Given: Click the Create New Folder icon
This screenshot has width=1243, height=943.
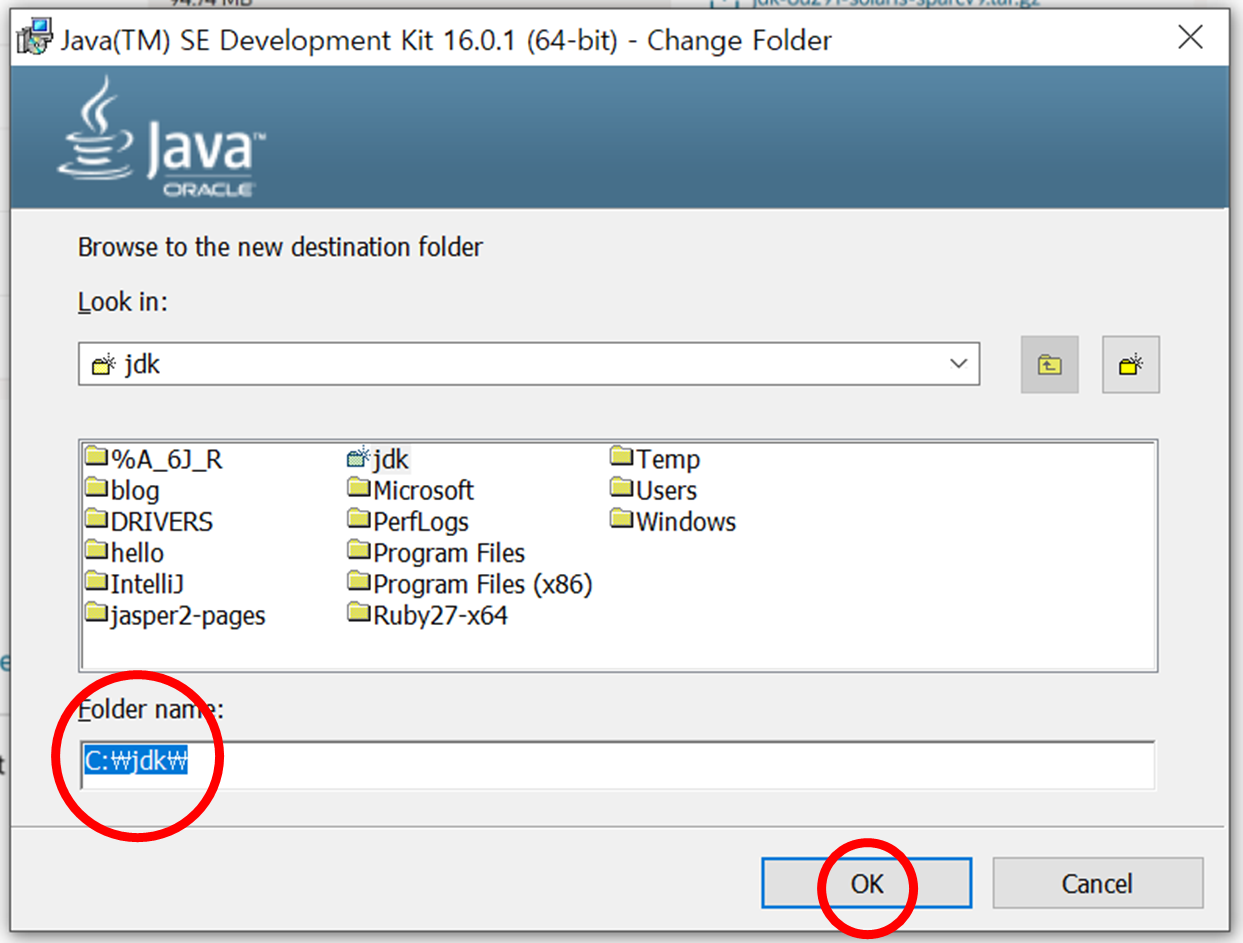Looking at the screenshot, I should pos(1131,365).
